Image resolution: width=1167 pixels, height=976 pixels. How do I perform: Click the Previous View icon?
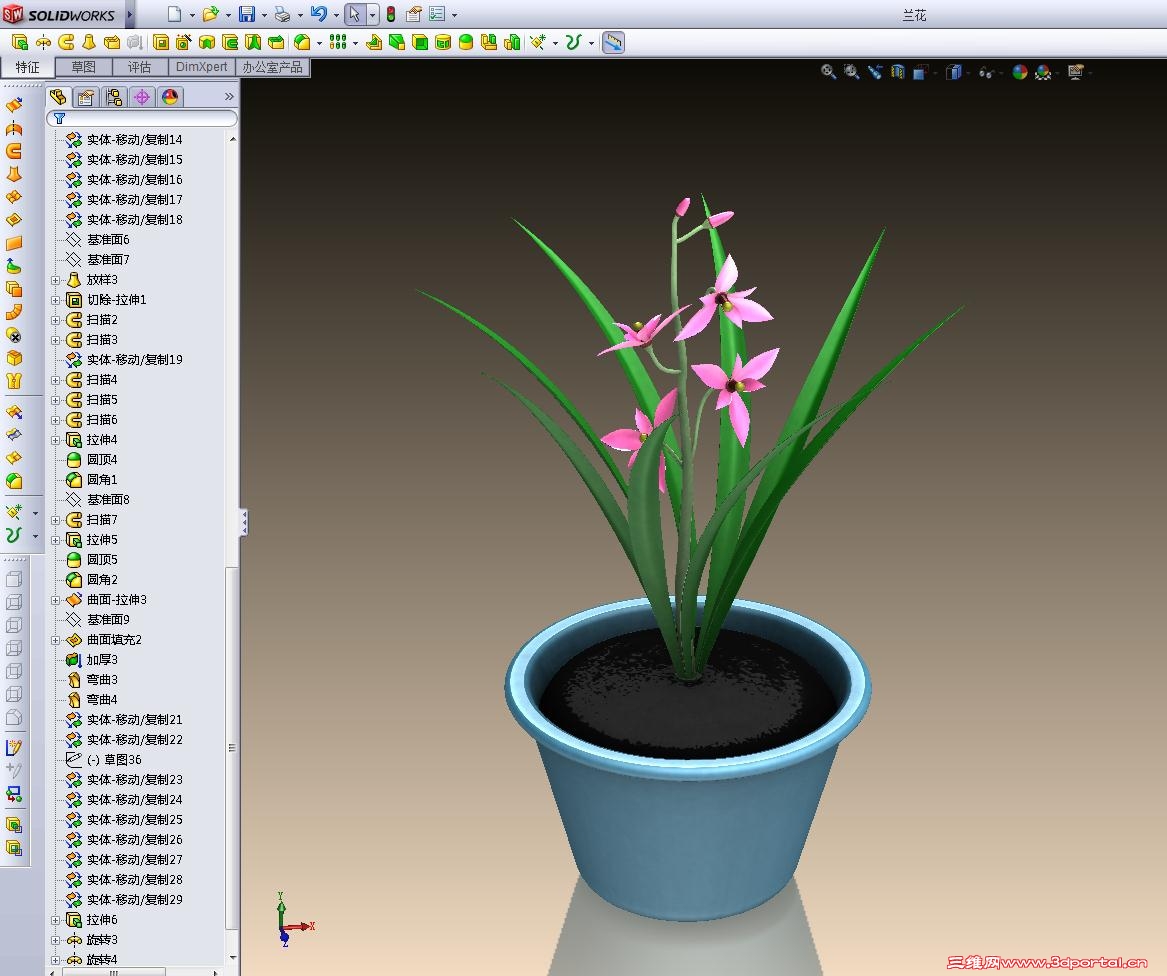pos(875,72)
